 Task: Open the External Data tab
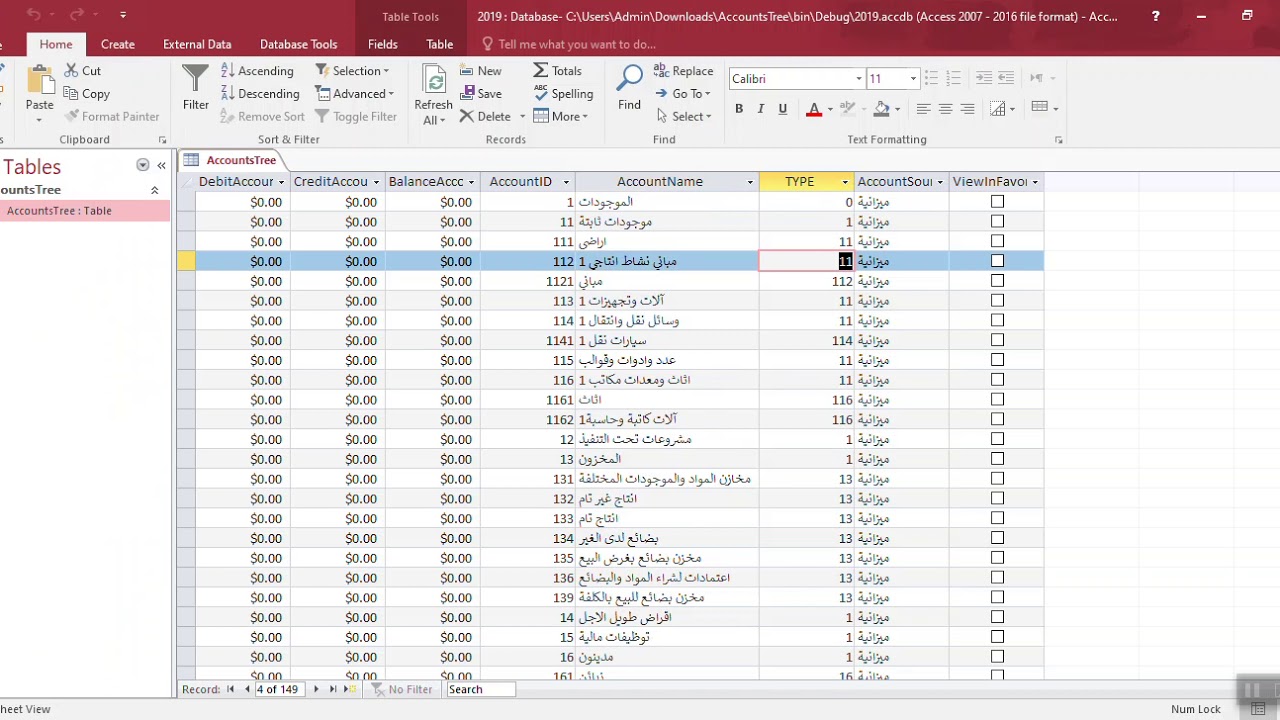pyautogui.click(x=197, y=44)
